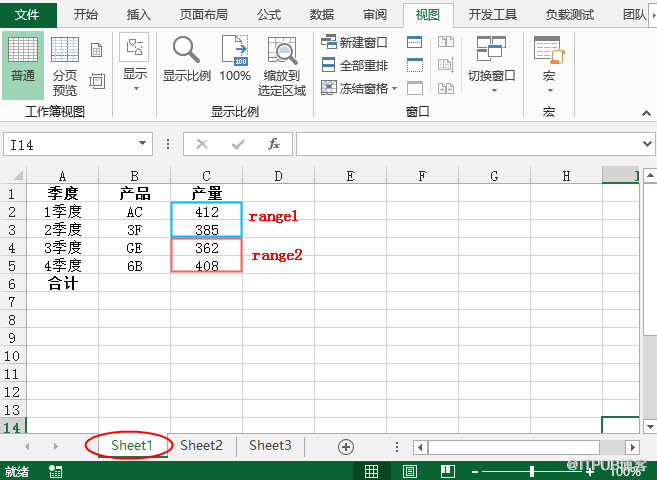Open the Zoom (显示比例) dialog
The width and height of the screenshot is (657, 480).
187,60
